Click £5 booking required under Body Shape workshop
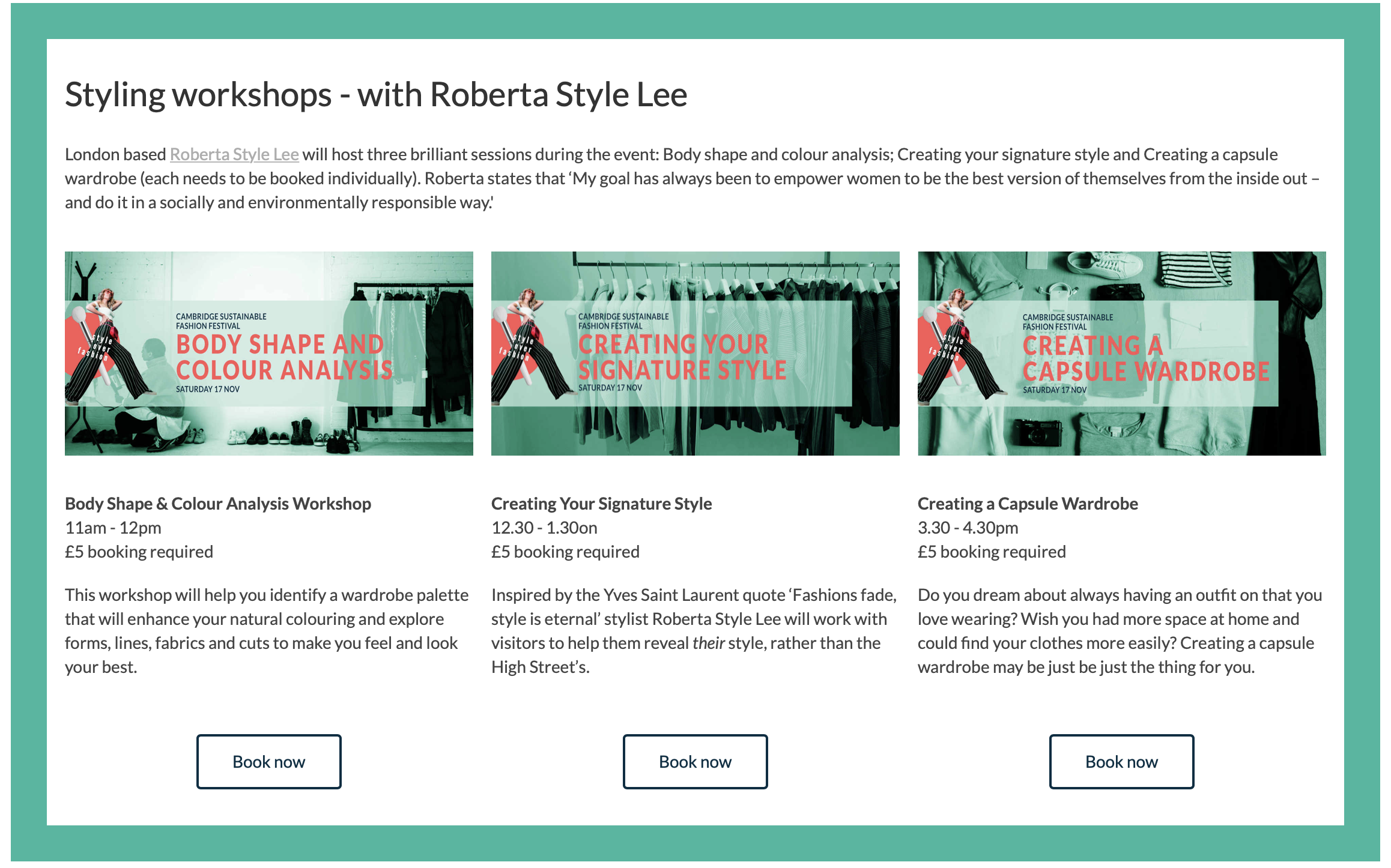Image resolution: width=1391 pixels, height=868 pixels. tap(139, 552)
